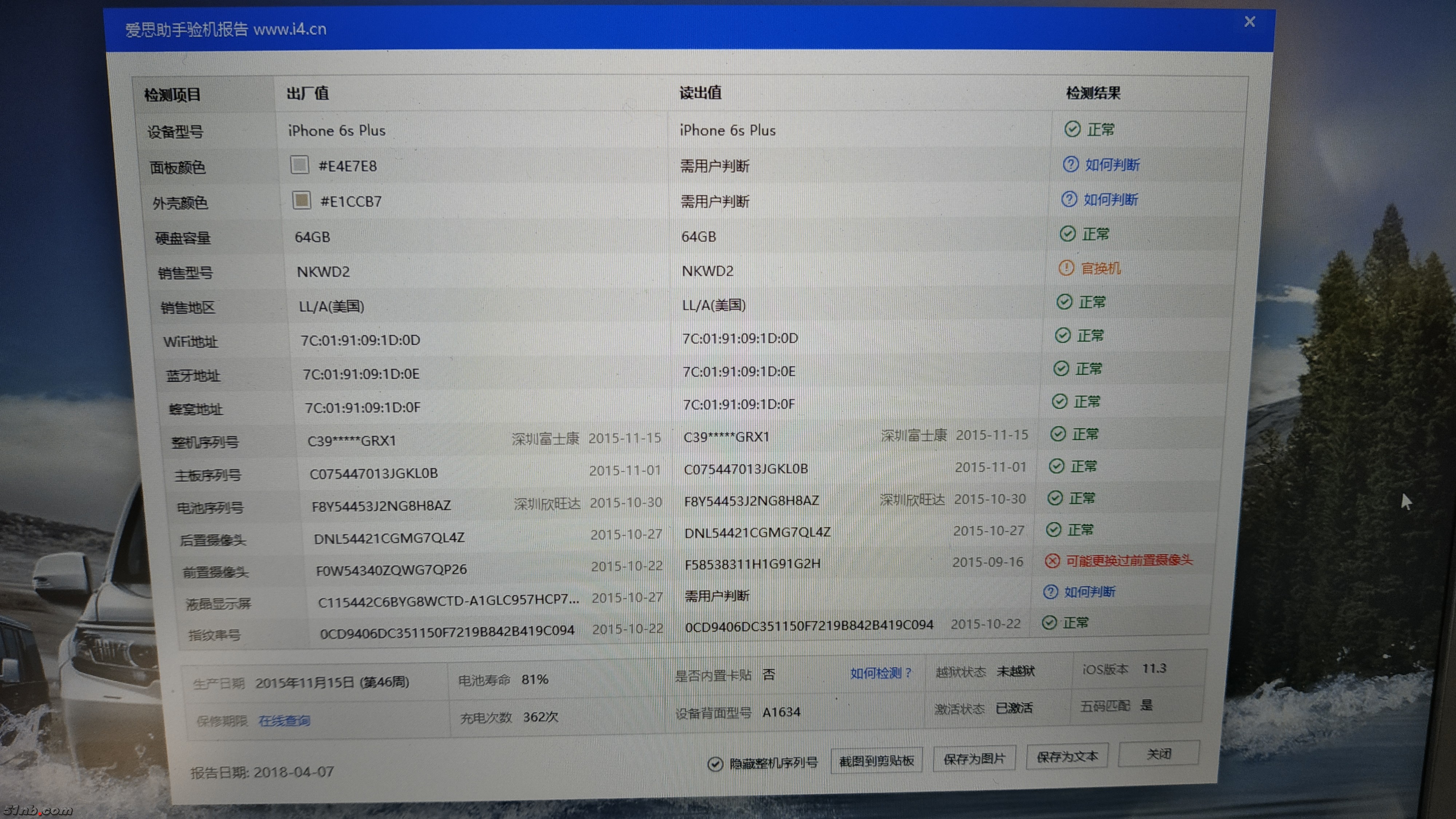Click factory front camera serial F0W54340ZQWG7QP26
The image size is (1456, 819).
pos(392,570)
